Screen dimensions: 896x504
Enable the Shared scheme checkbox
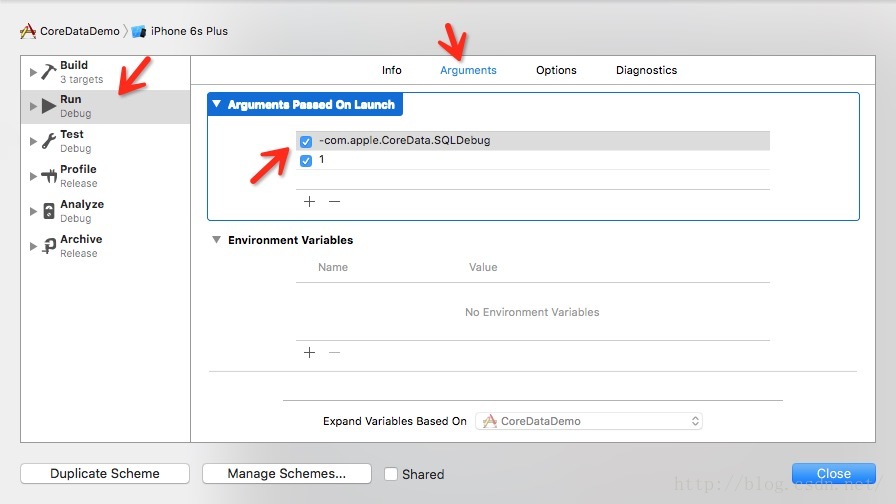(391, 474)
